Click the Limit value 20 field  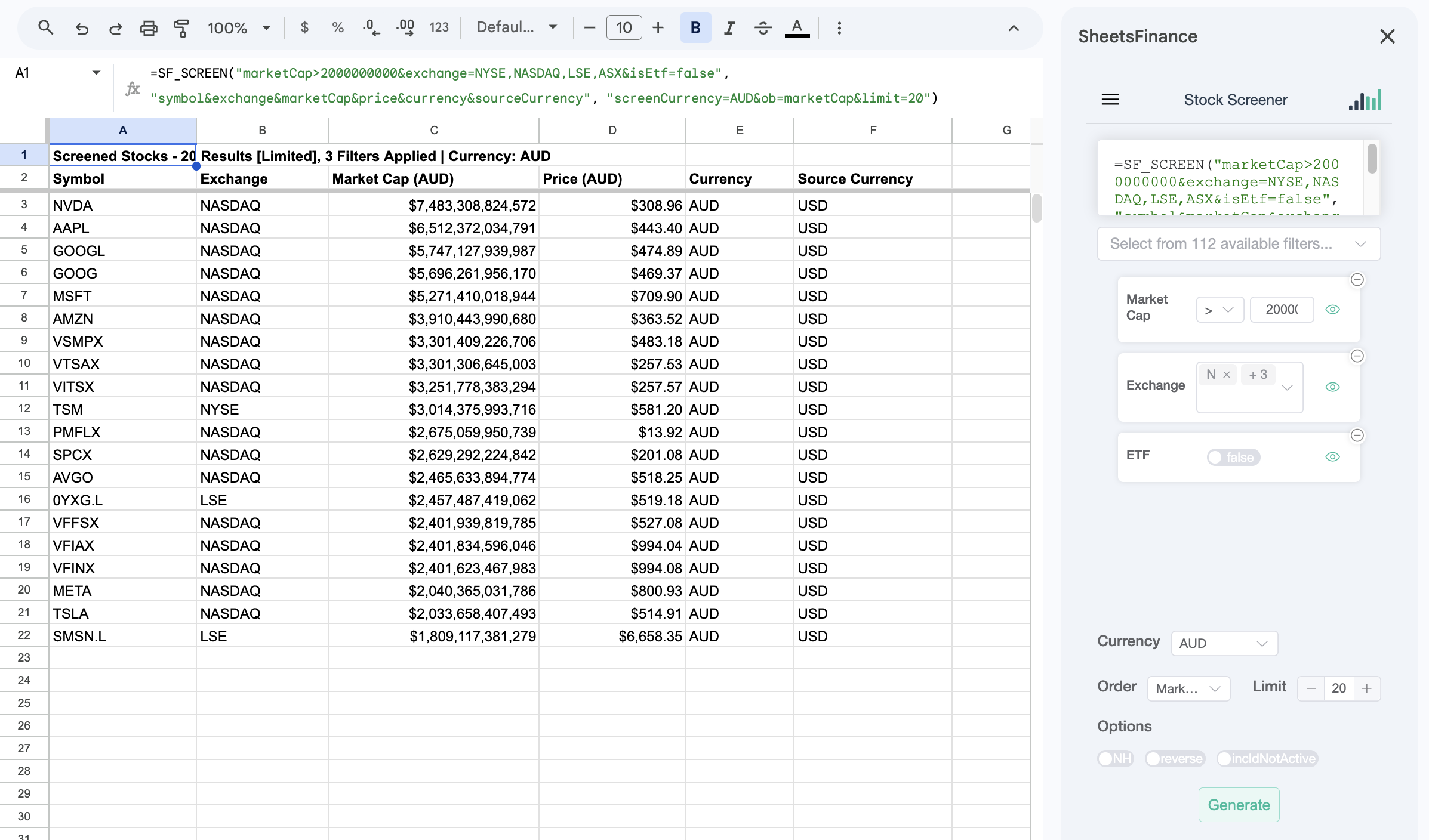pos(1339,688)
